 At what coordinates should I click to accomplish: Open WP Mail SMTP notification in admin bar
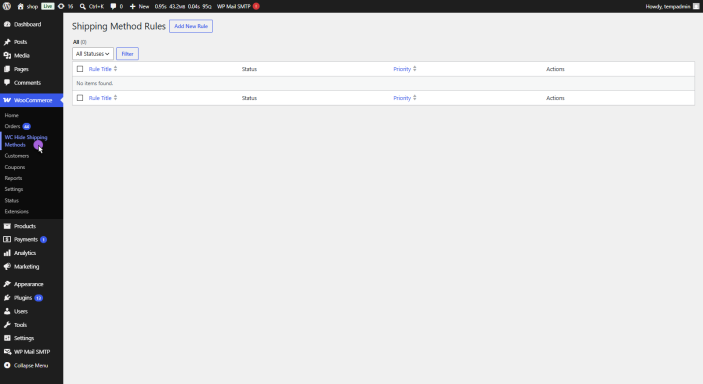[238, 6]
